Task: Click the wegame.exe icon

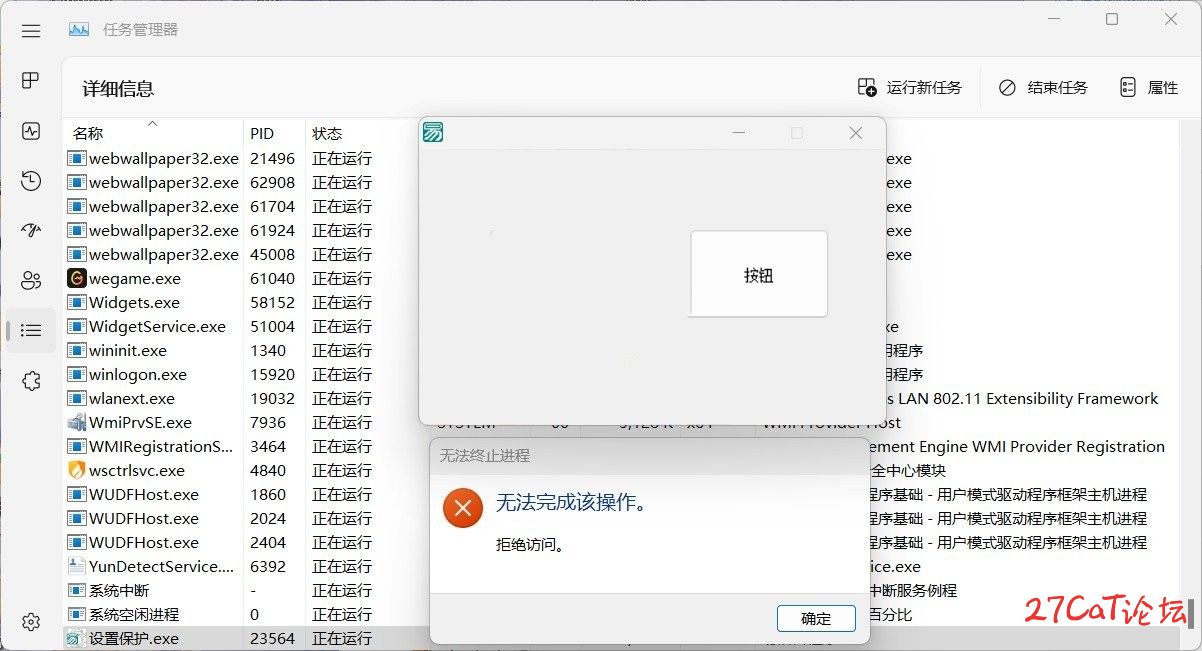Action: (x=76, y=278)
